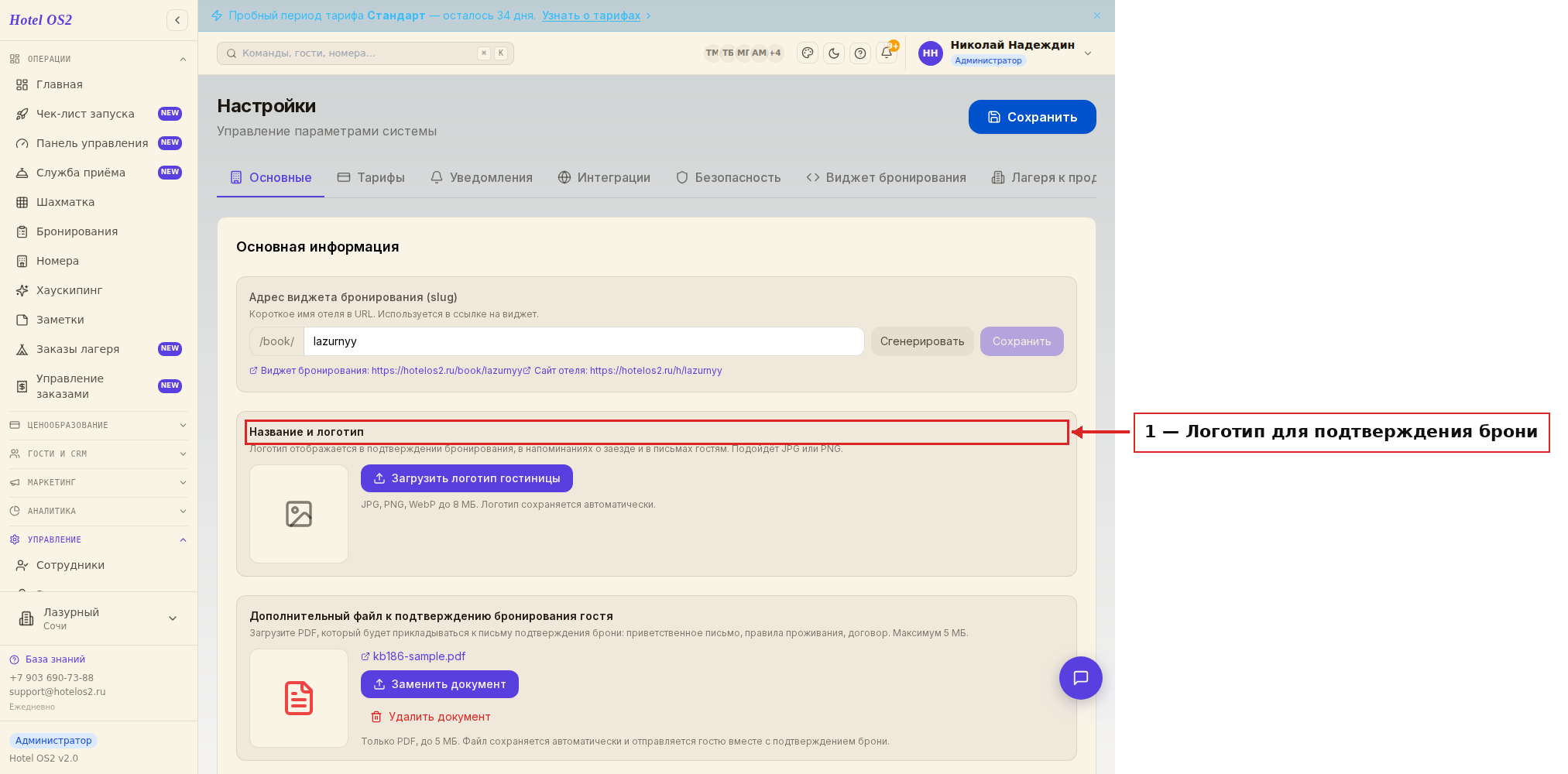Click the phone number +7 903 690-73-88
Image resolution: width=1568 pixels, height=774 pixels.
51,678
